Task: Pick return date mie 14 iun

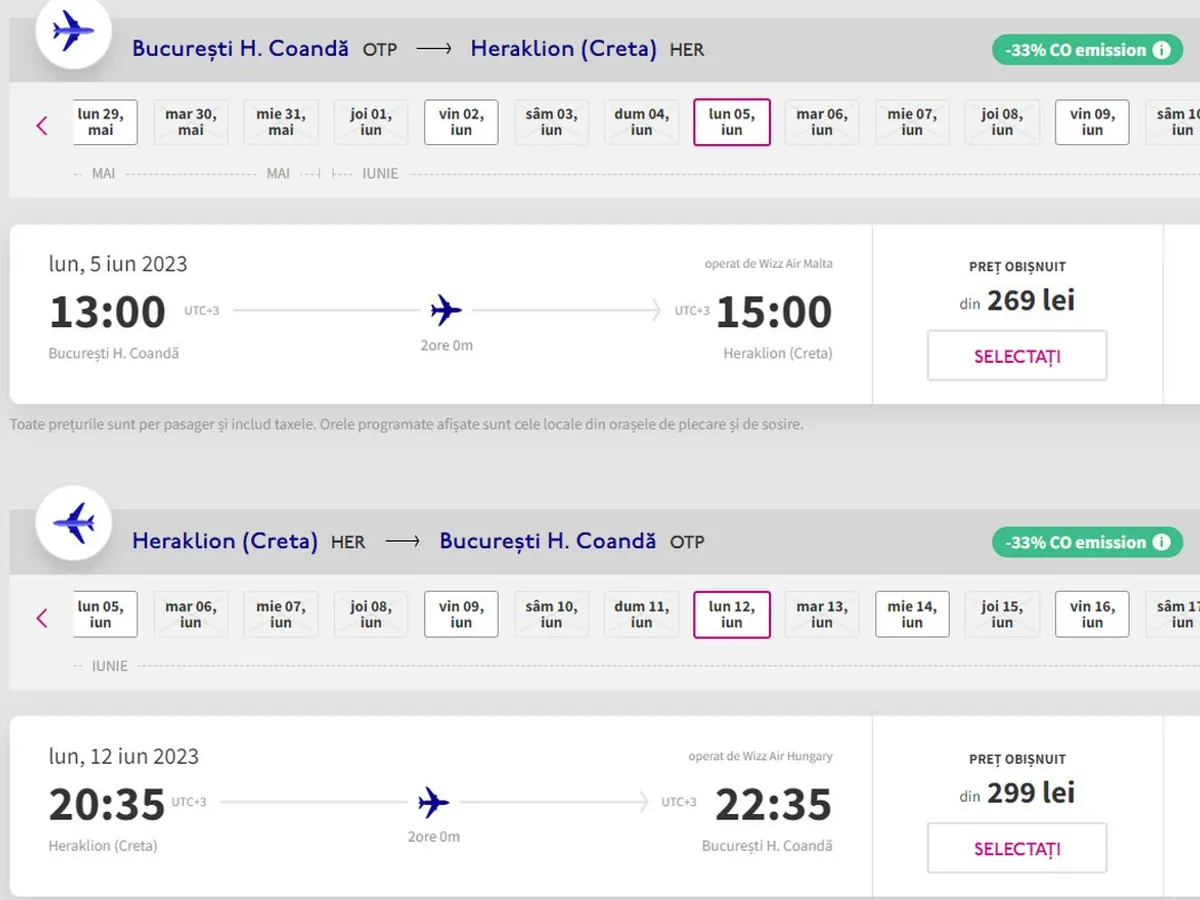Action: pos(912,614)
